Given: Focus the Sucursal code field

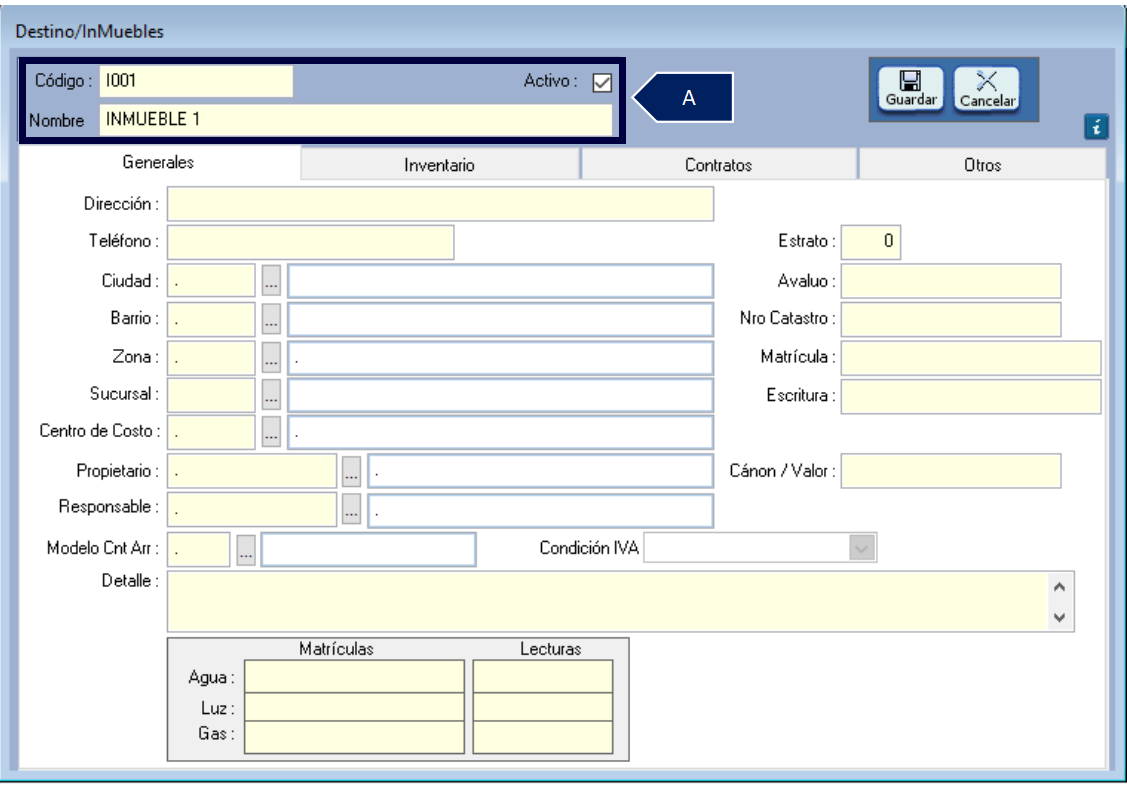Looking at the screenshot, I should [x=211, y=395].
